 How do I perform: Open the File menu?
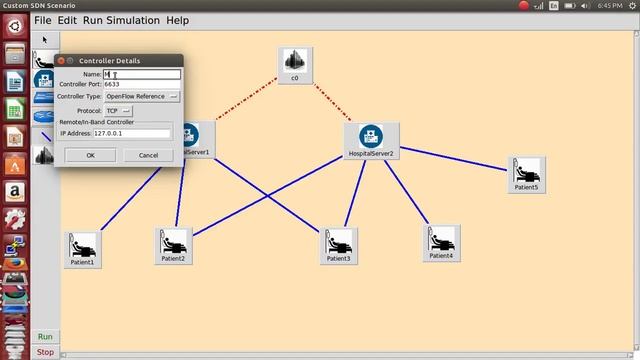(x=42, y=20)
